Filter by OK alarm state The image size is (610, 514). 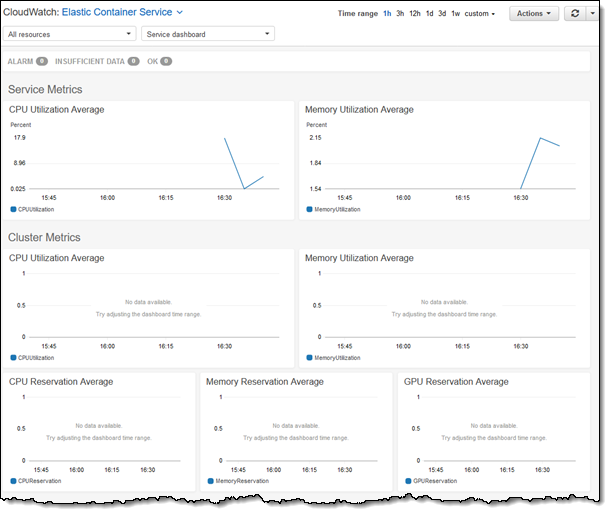pos(159,61)
